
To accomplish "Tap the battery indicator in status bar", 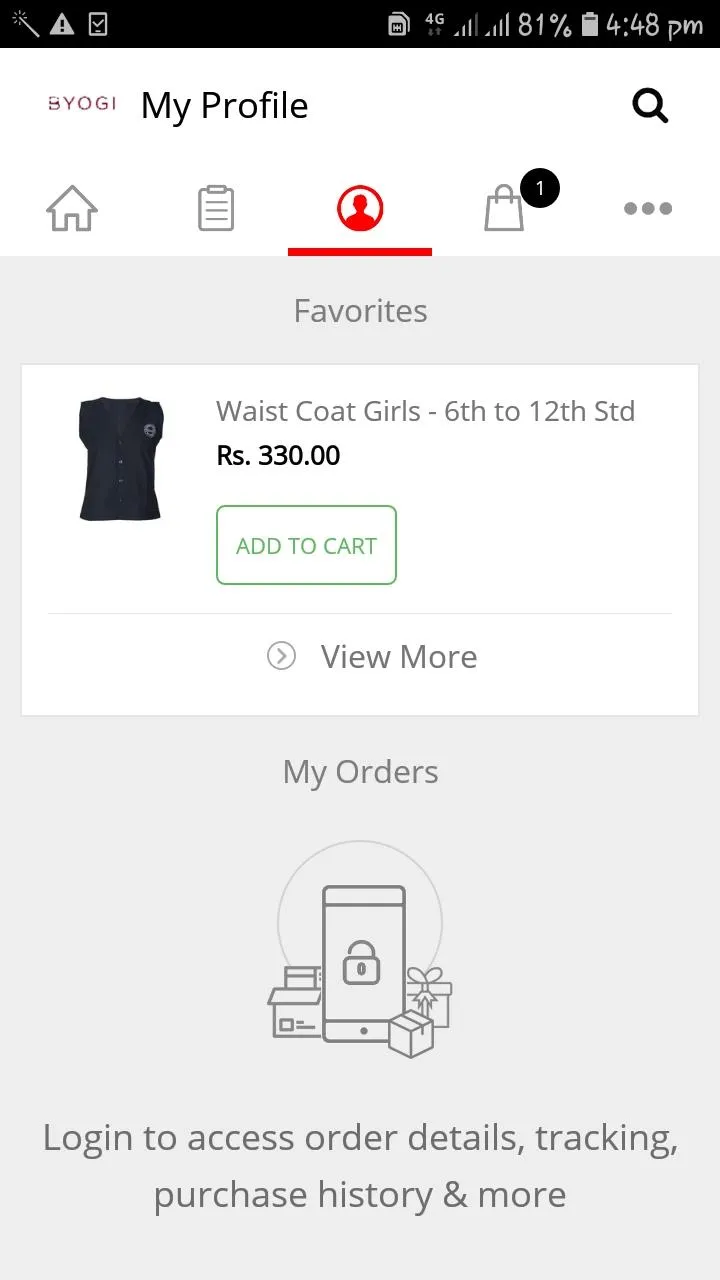I will coord(590,24).
